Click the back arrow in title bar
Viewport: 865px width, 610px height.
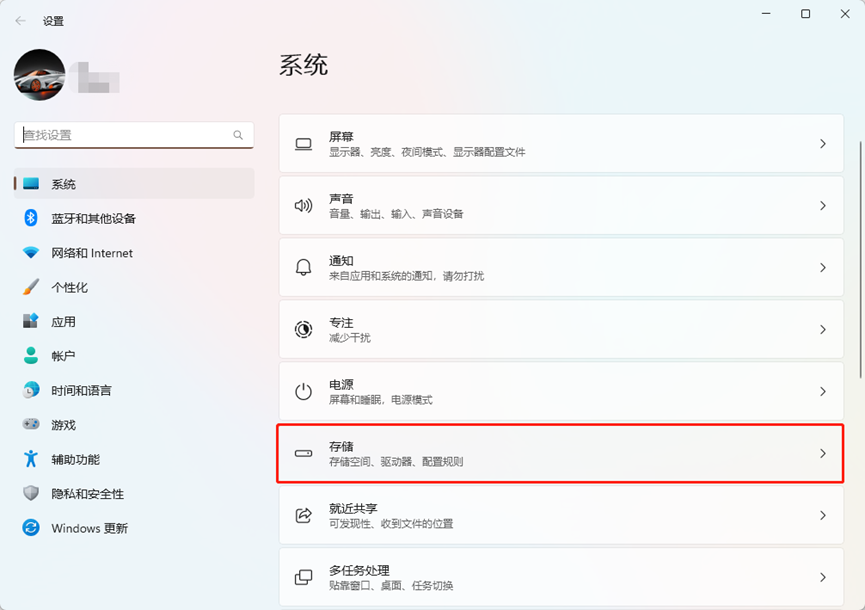[x=21, y=20]
